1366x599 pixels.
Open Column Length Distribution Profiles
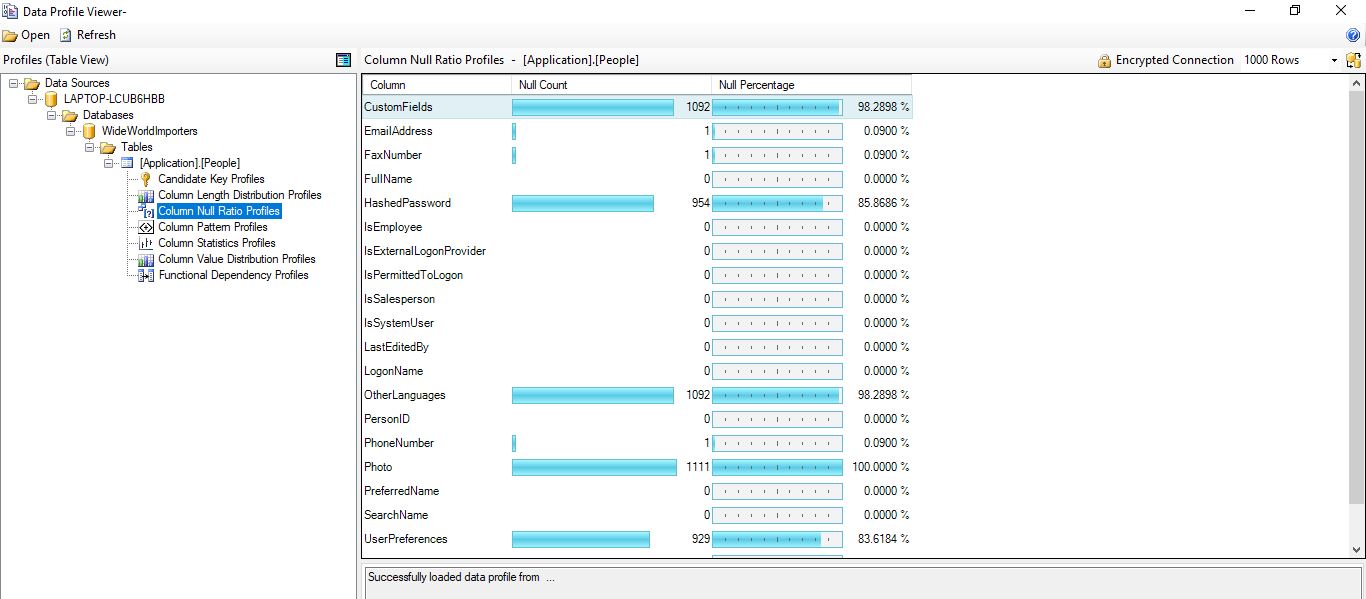(240, 195)
